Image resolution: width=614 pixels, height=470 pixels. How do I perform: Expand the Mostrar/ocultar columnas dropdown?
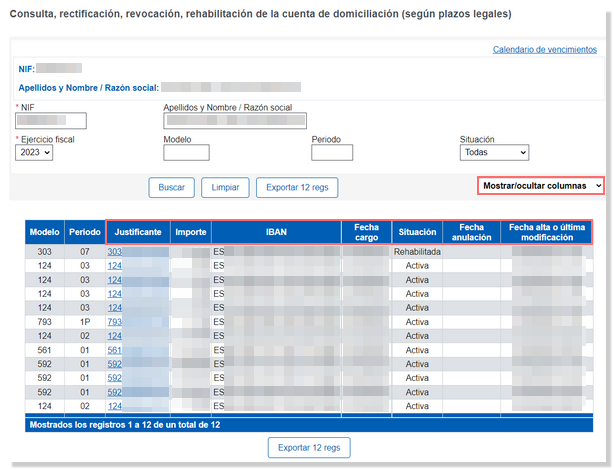pos(541,186)
